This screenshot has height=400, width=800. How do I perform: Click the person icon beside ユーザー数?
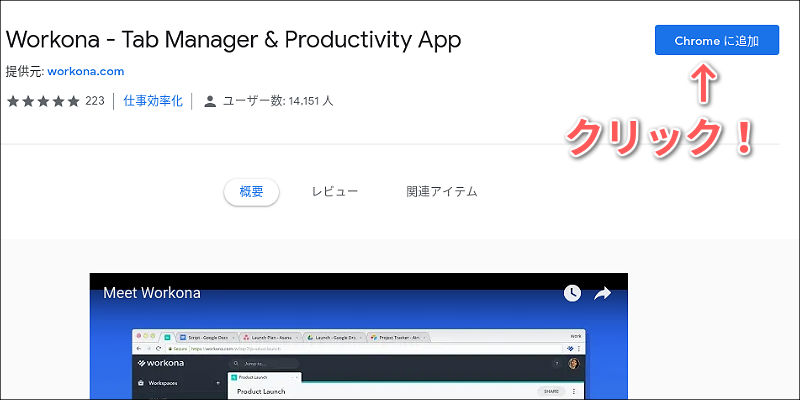point(210,101)
